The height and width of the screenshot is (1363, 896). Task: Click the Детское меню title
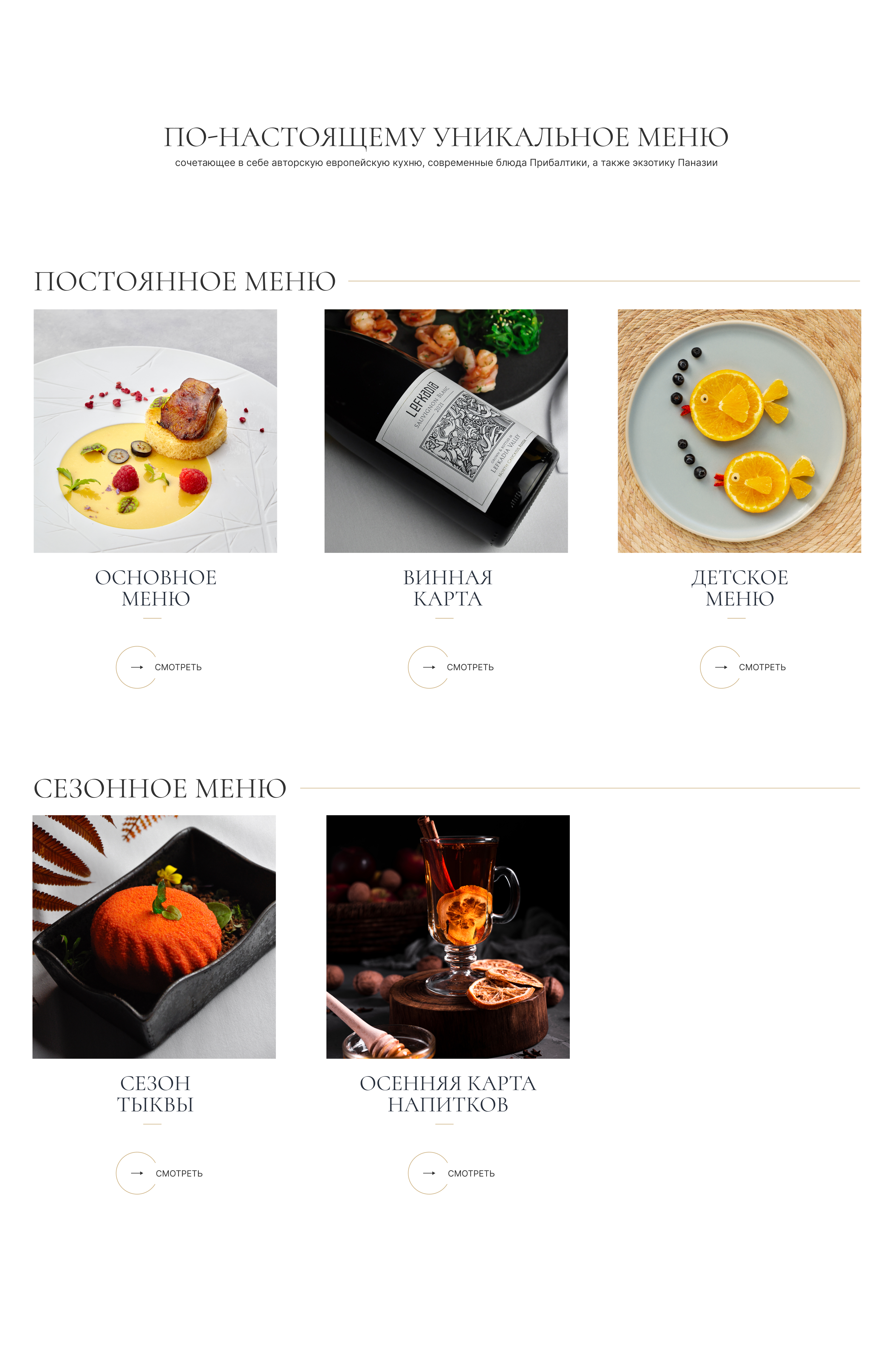pyautogui.click(x=740, y=588)
